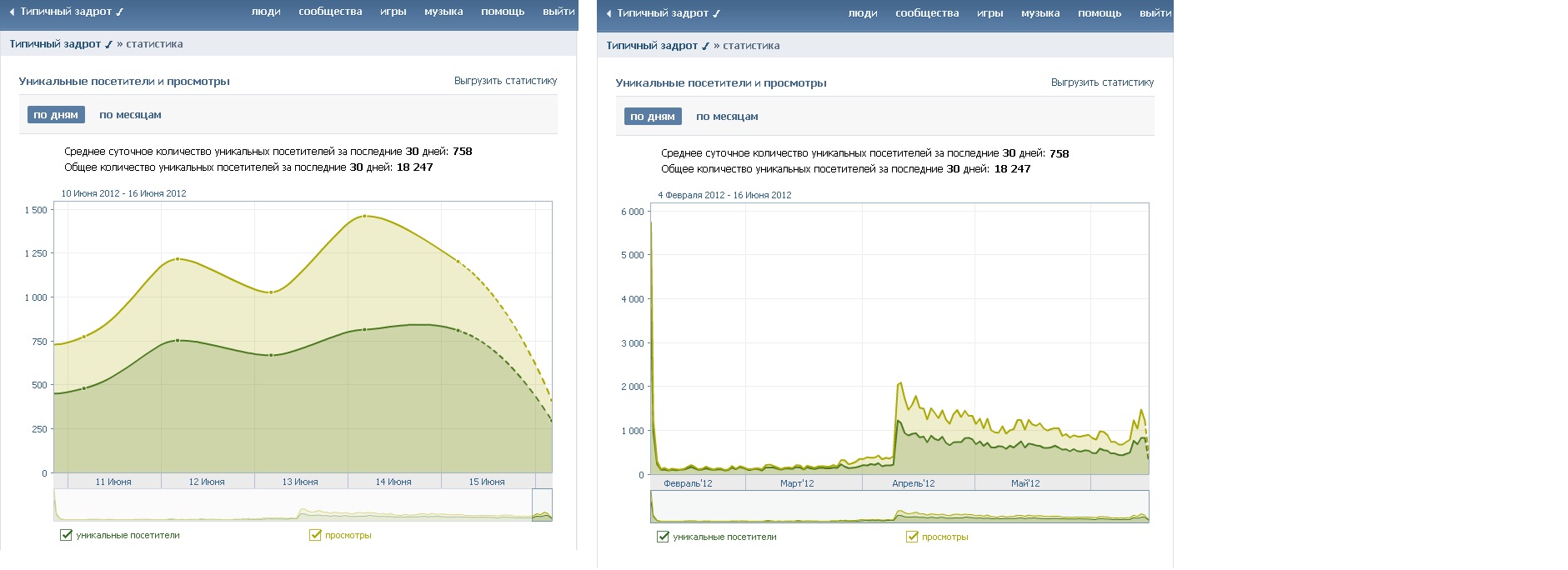Screen dimensions: 1568x570
Task: Switch to "по месяцам" on the left page
Action: pyautogui.click(x=130, y=115)
